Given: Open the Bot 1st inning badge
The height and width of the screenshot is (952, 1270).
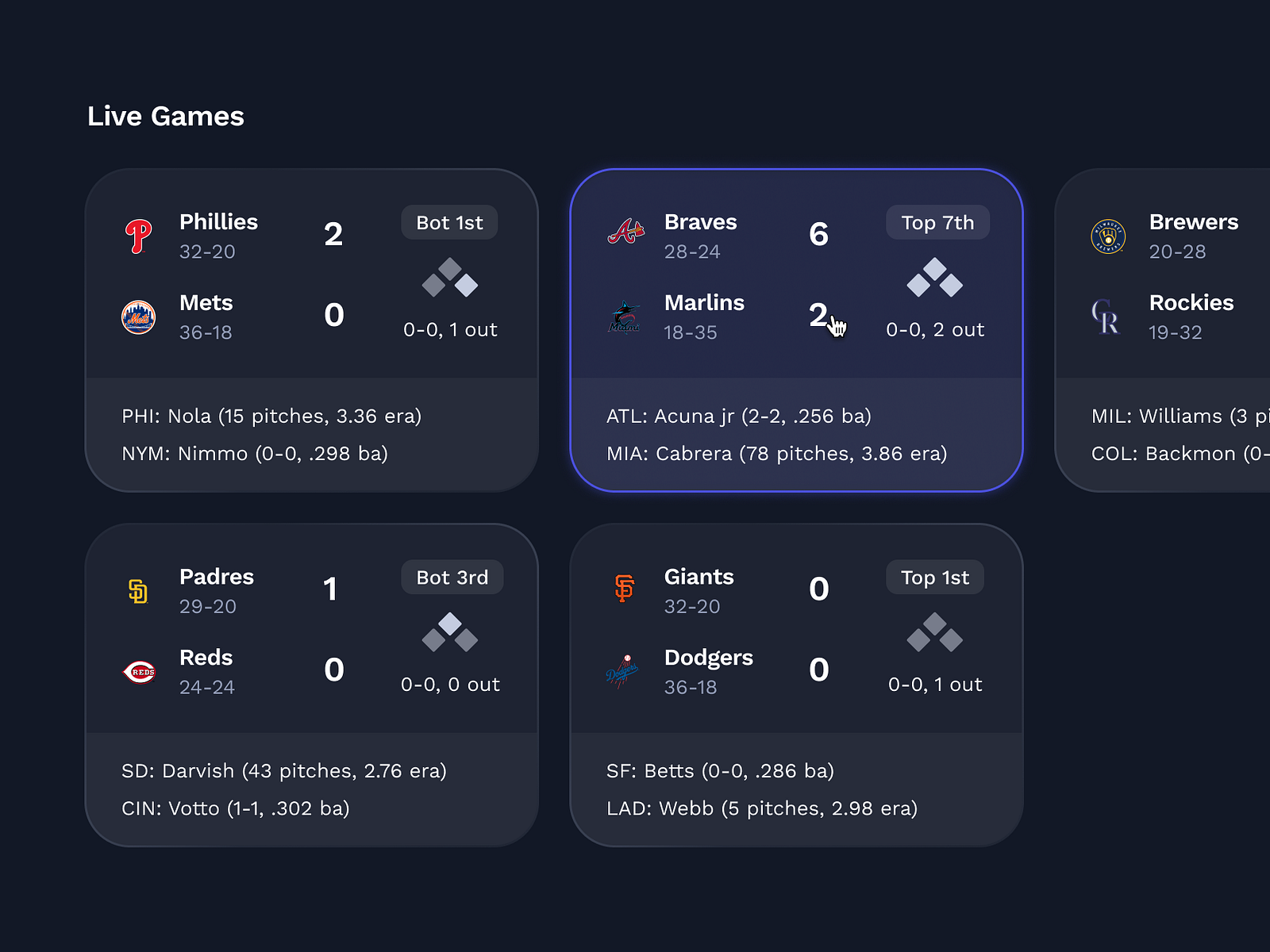Looking at the screenshot, I should click(x=449, y=223).
